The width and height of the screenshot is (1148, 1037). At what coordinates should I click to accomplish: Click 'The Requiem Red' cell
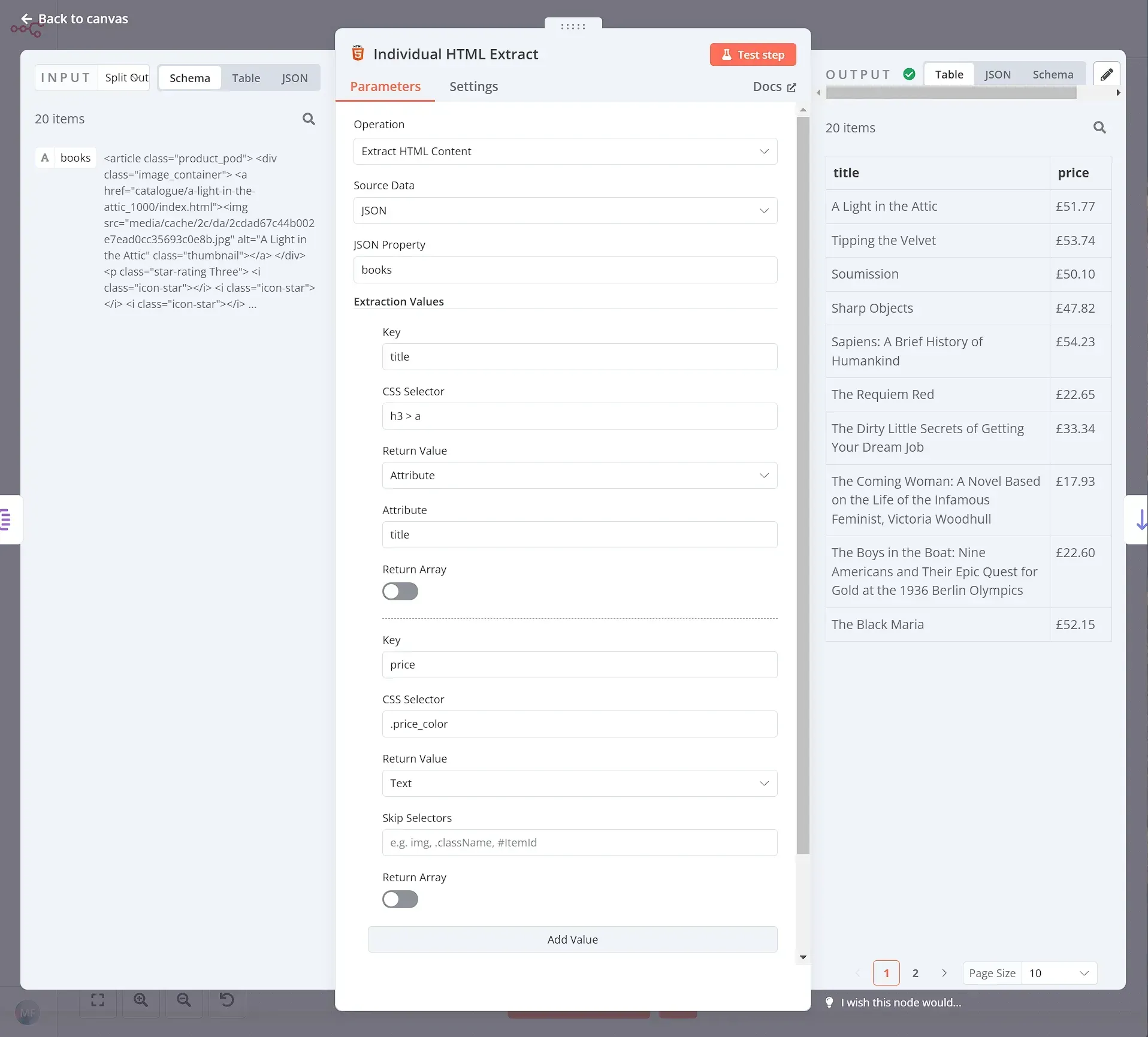click(938, 395)
